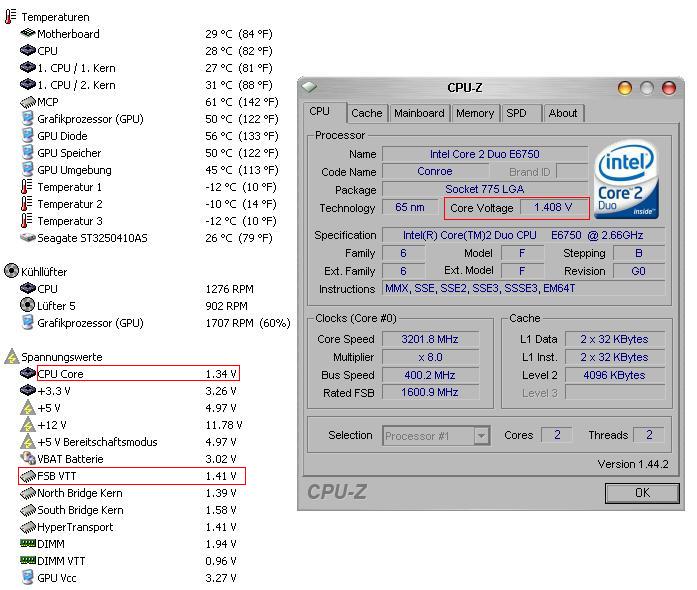Select the CPU Core 1.34 V row
697x590 pixels.
pos(138,373)
